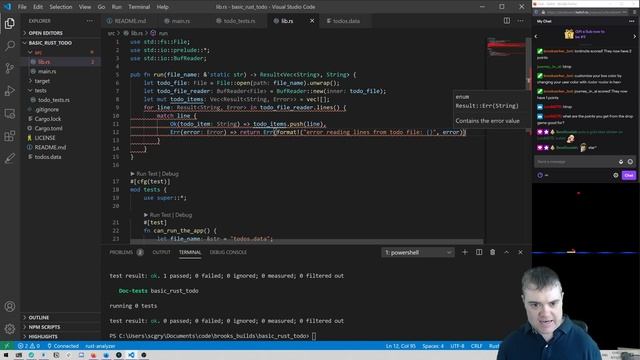
Task: Open the Remote Explorer view
Action: (10, 113)
